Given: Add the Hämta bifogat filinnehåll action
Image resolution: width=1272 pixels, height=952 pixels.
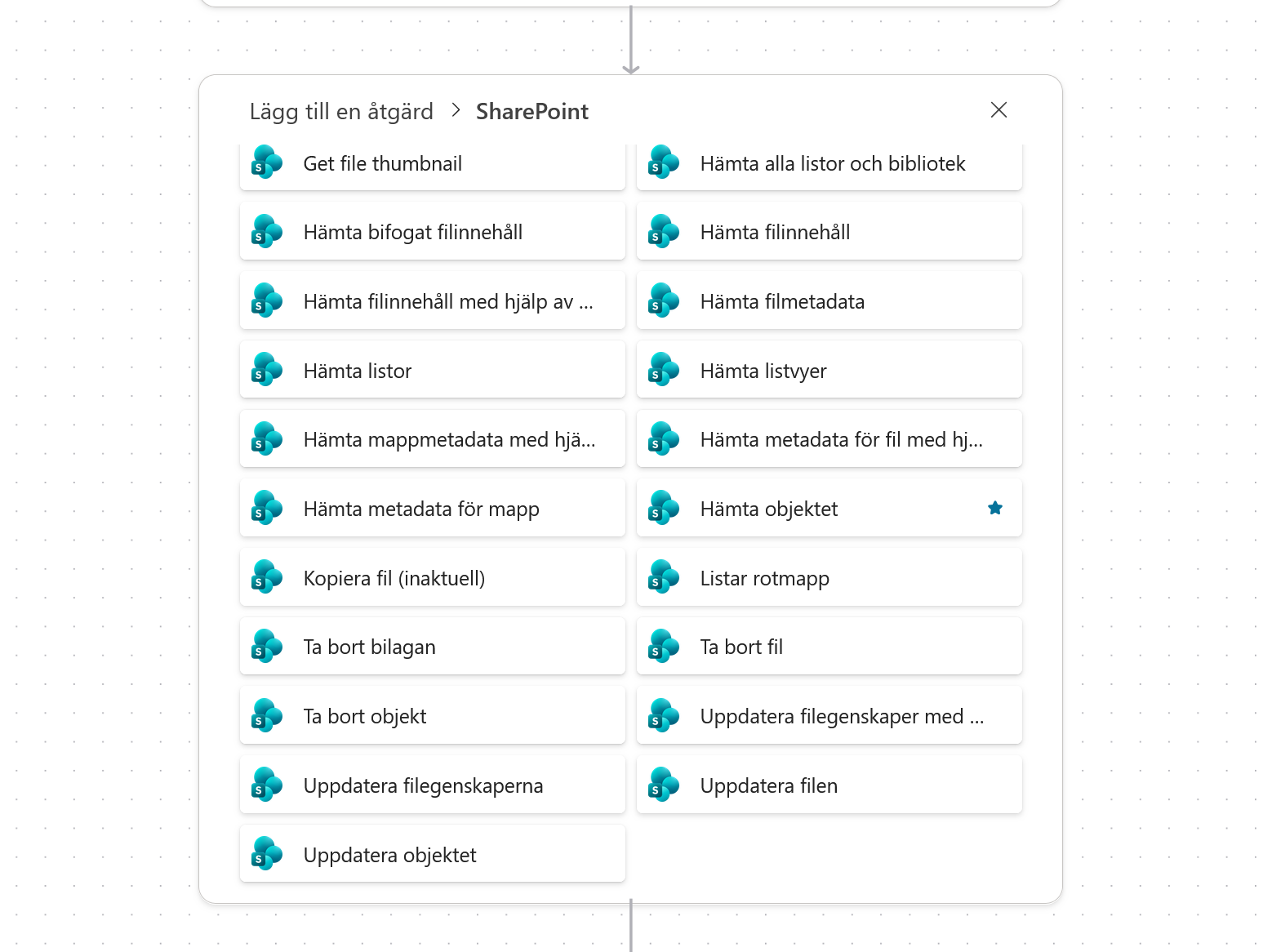Looking at the screenshot, I should click(x=433, y=232).
